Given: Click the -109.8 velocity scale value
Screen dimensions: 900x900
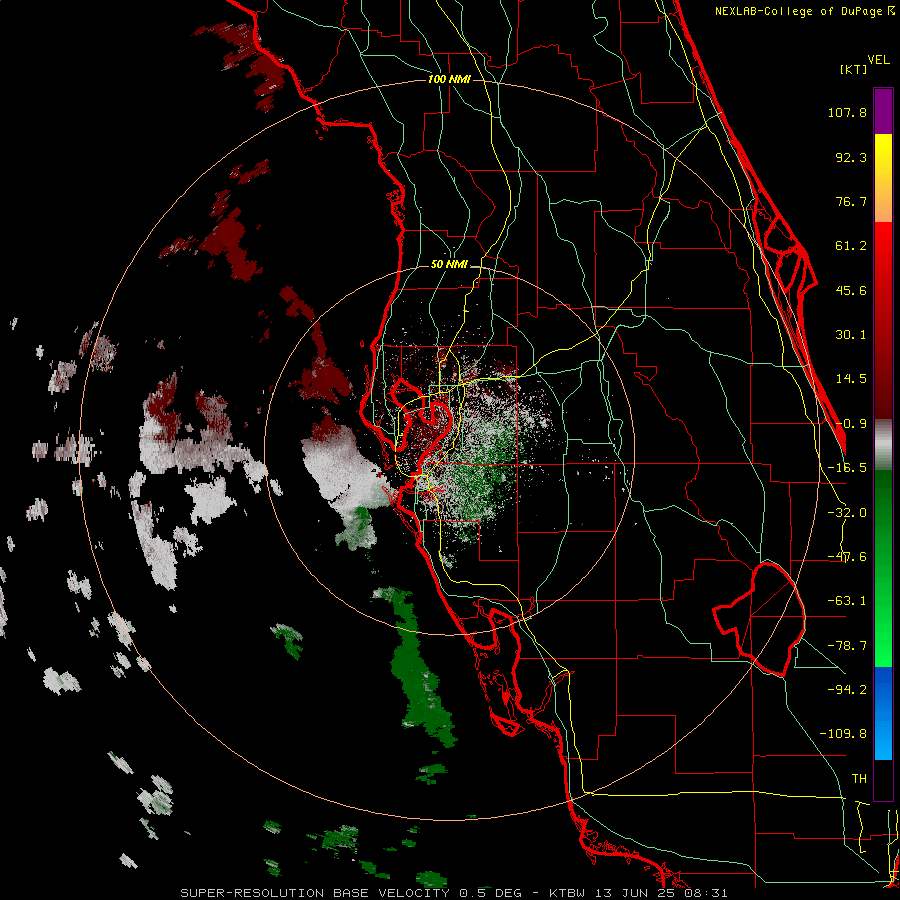Looking at the screenshot, I should coord(843,734).
